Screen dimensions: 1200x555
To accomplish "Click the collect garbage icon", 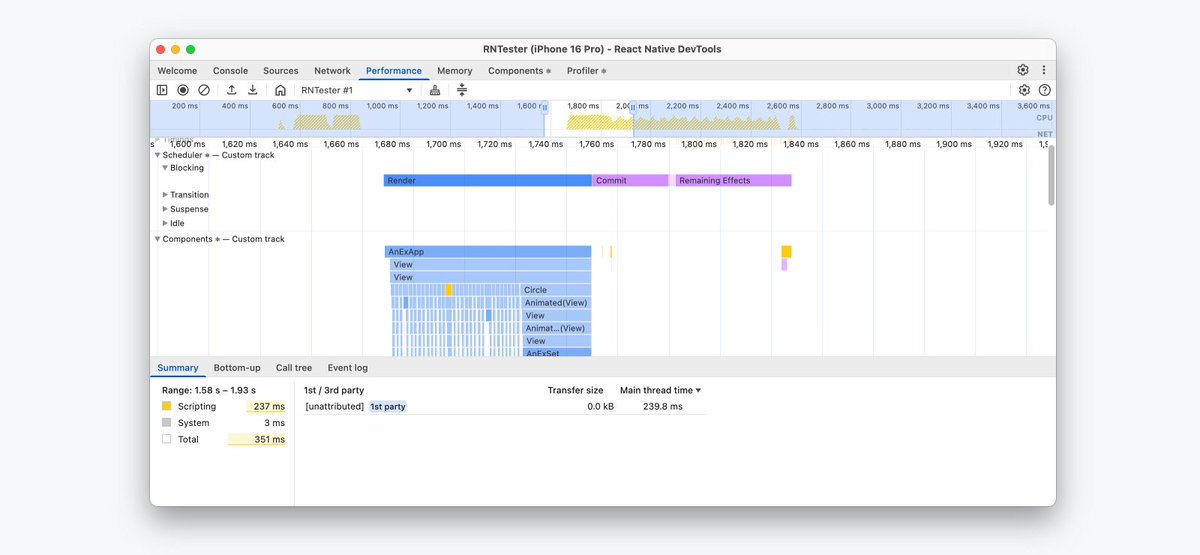I will [434, 90].
